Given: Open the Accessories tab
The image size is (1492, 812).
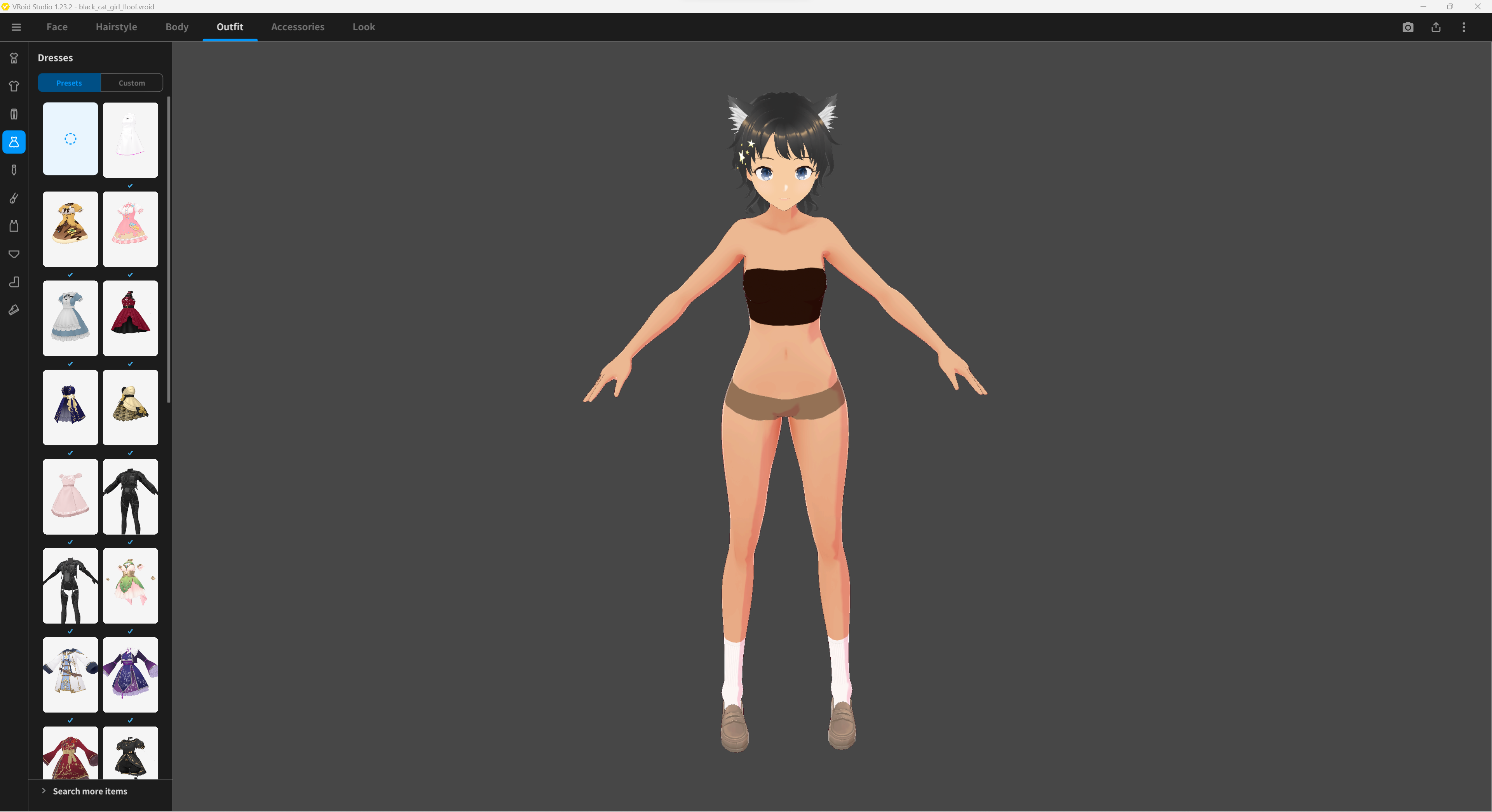Looking at the screenshot, I should (298, 27).
